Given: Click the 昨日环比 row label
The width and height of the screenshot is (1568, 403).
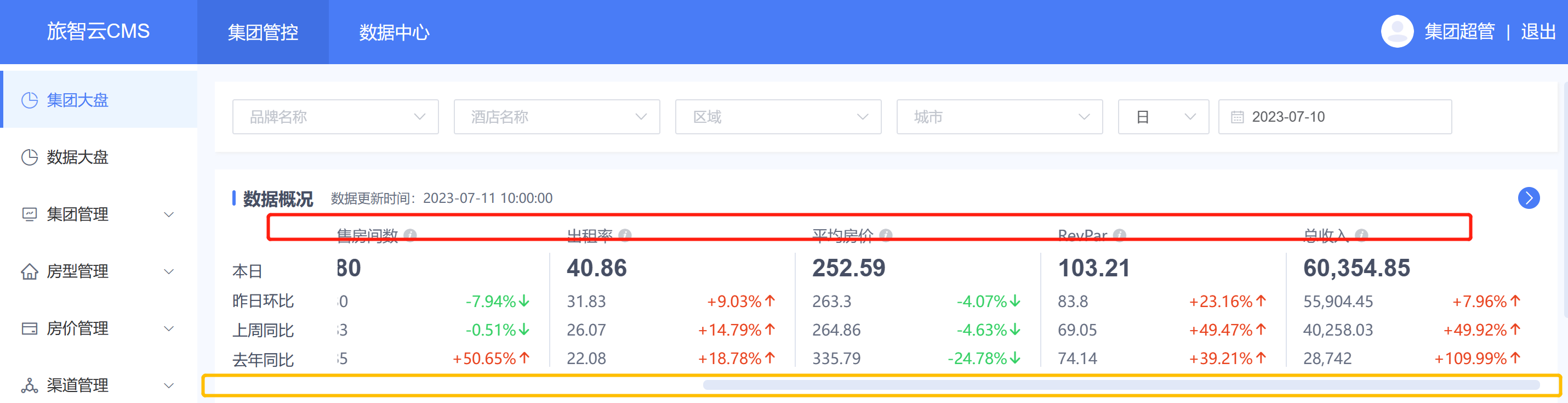Looking at the screenshot, I should 263,300.
